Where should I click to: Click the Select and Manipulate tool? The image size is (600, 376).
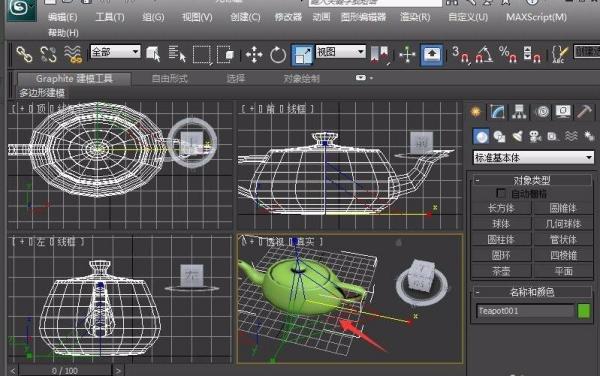pos(407,55)
